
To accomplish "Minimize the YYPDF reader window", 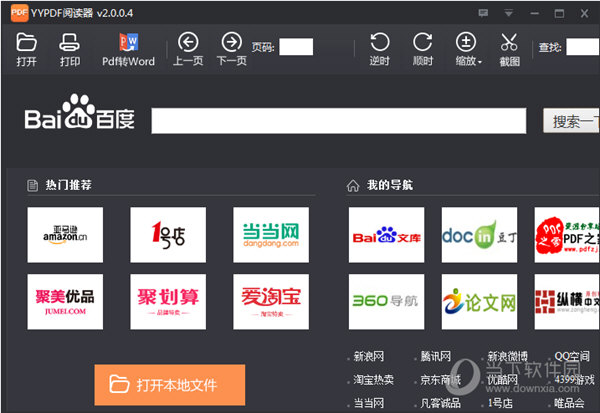I will coord(535,13).
